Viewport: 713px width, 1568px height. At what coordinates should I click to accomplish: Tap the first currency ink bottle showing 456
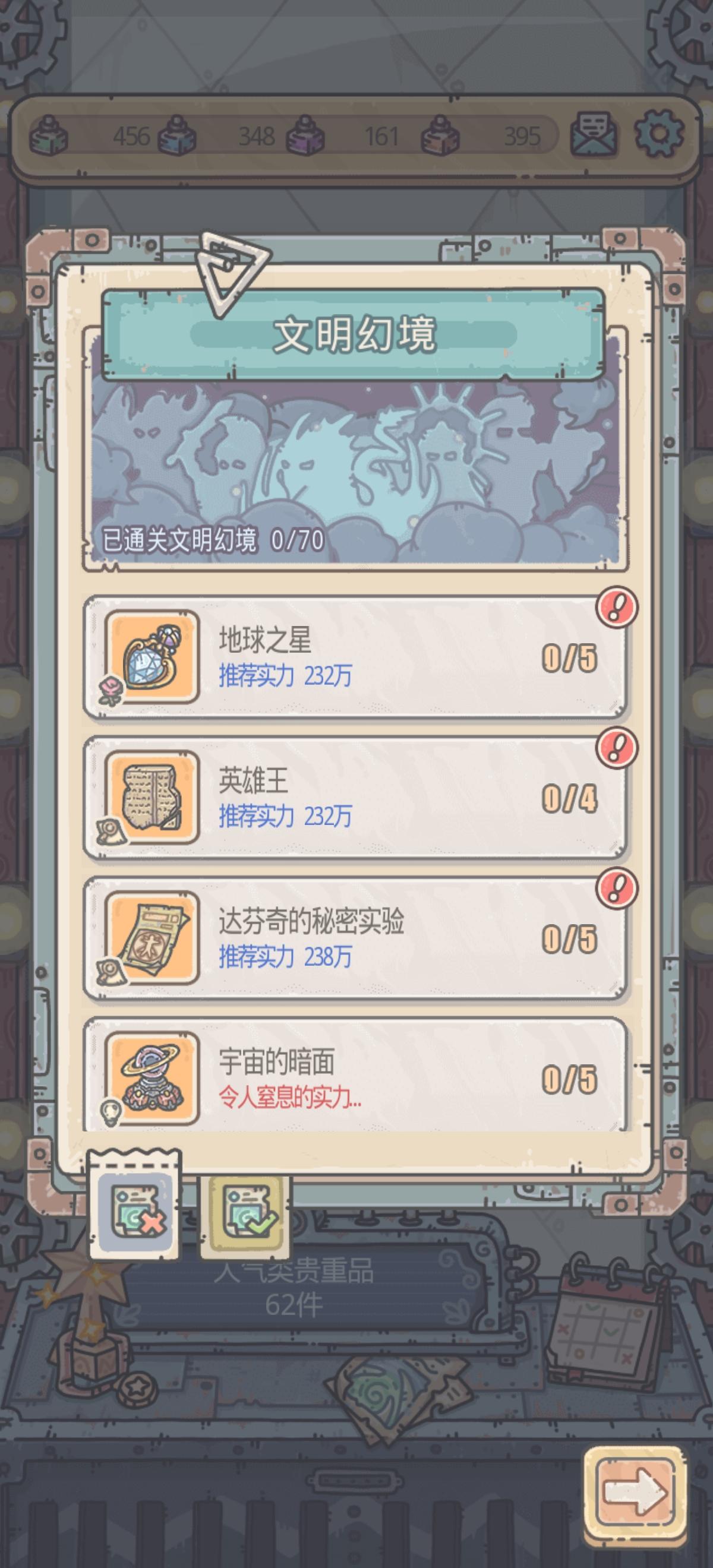tap(92, 136)
